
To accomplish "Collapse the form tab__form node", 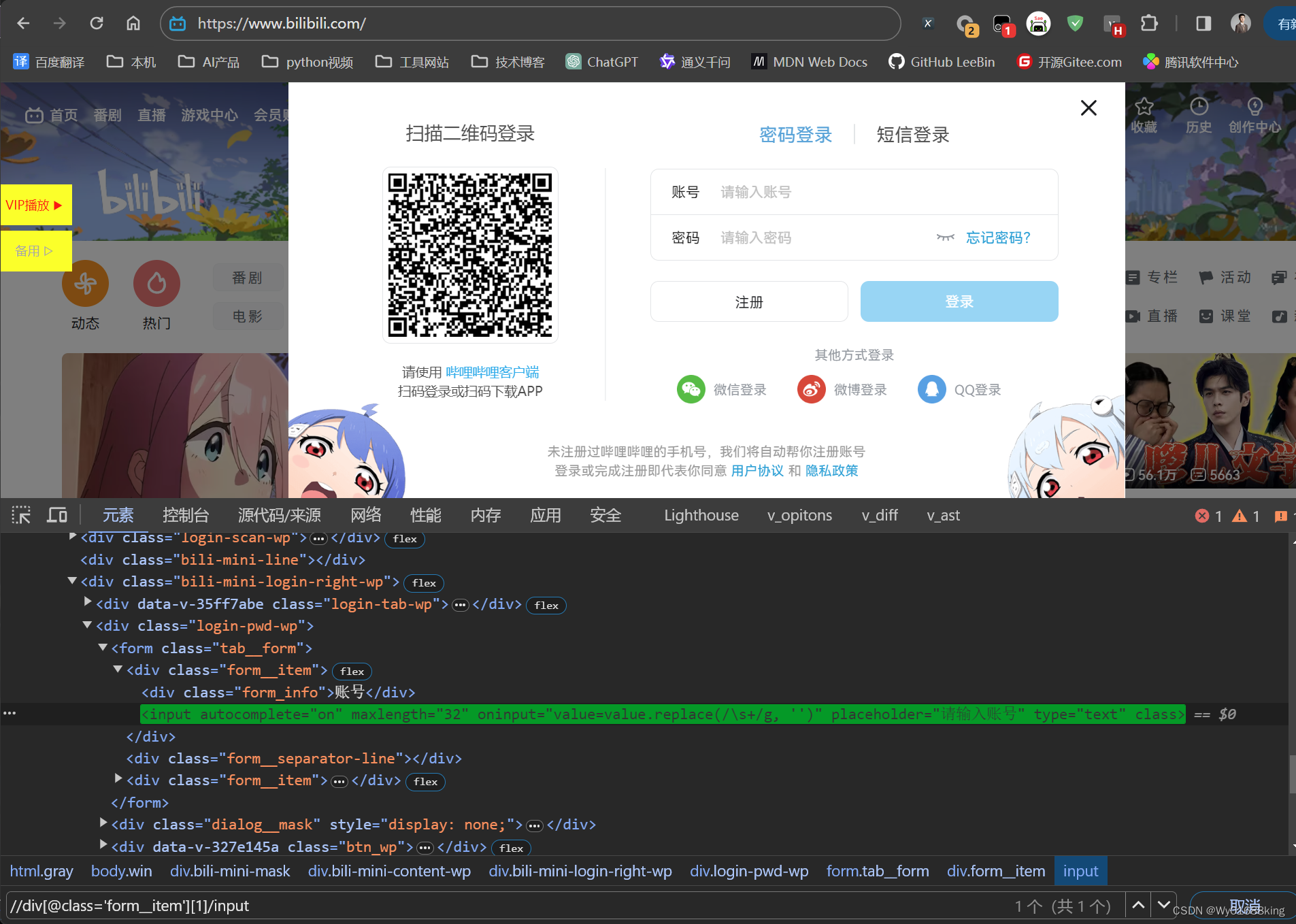I will point(103,647).
